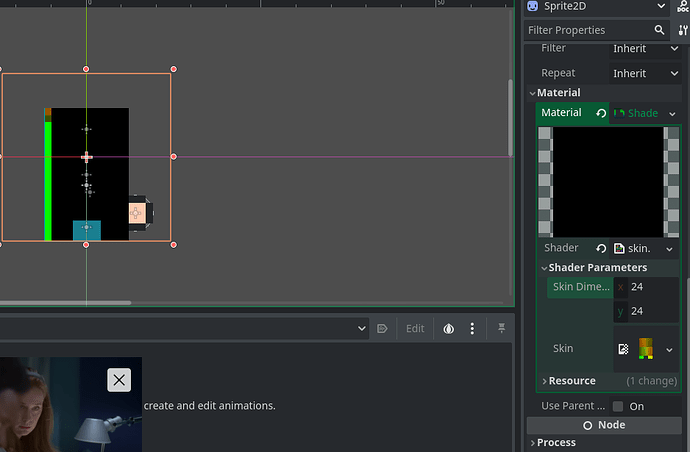Open the Repeat Inherit dropdown
The image size is (690, 452).
[645, 73]
